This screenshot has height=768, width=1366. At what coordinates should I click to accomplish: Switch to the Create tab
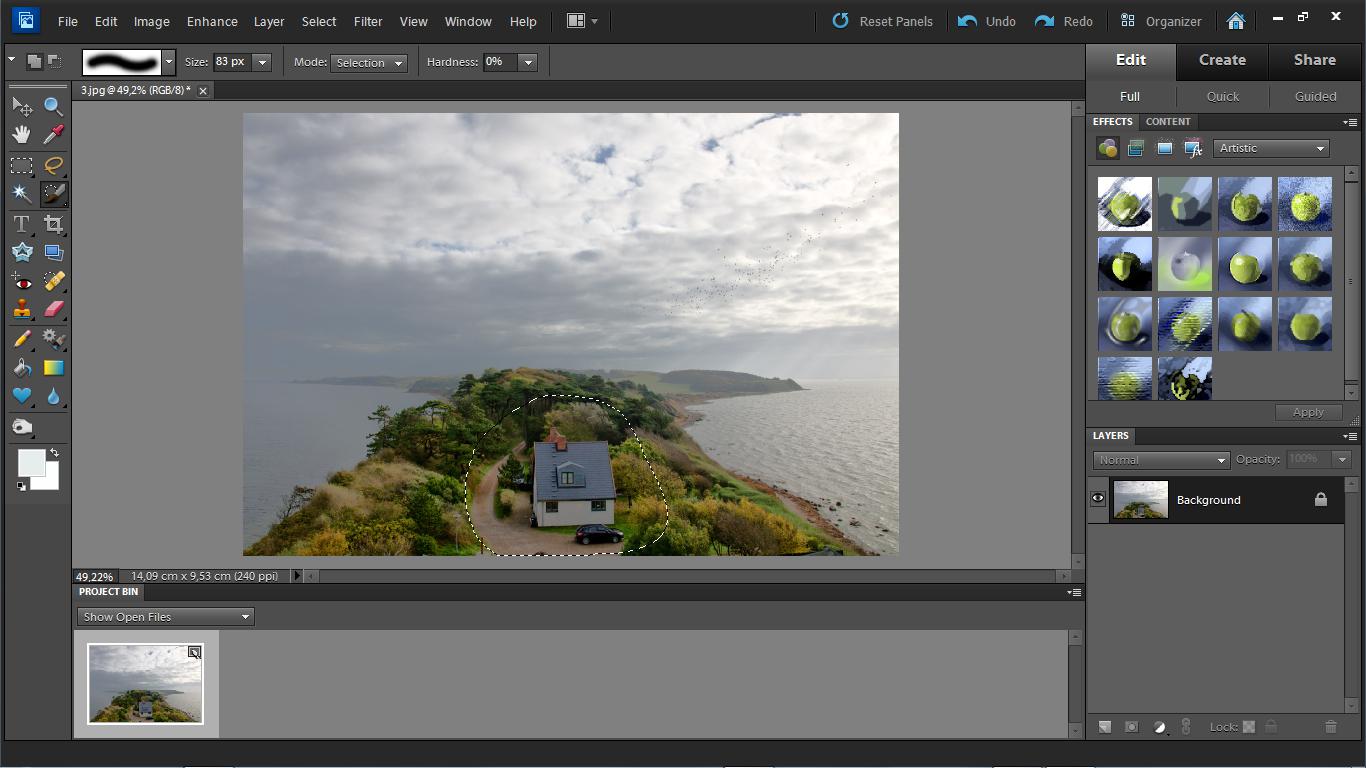(x=1222, y=60)
